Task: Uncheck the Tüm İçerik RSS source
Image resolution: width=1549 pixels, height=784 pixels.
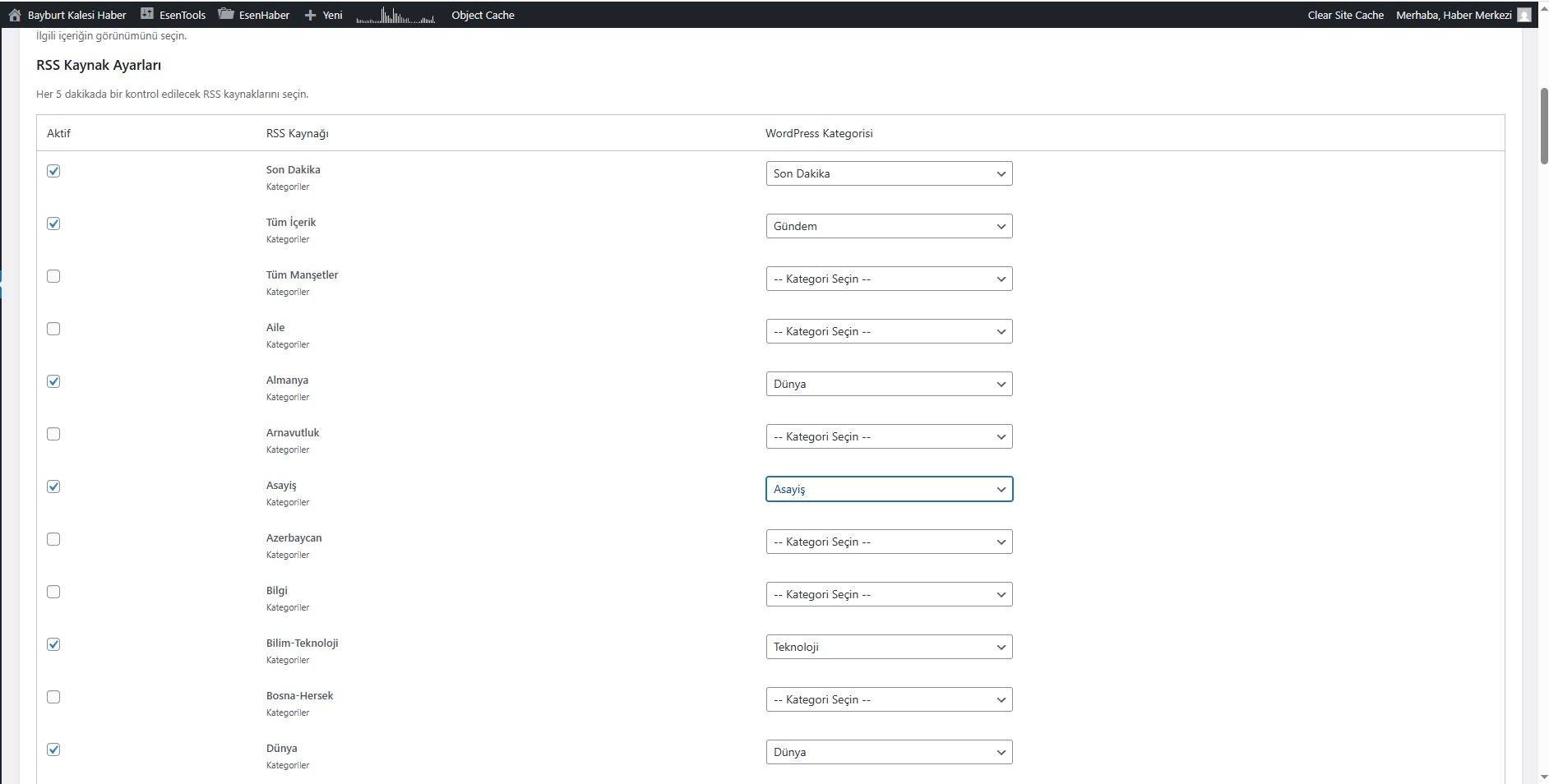Action: (53, 224)
